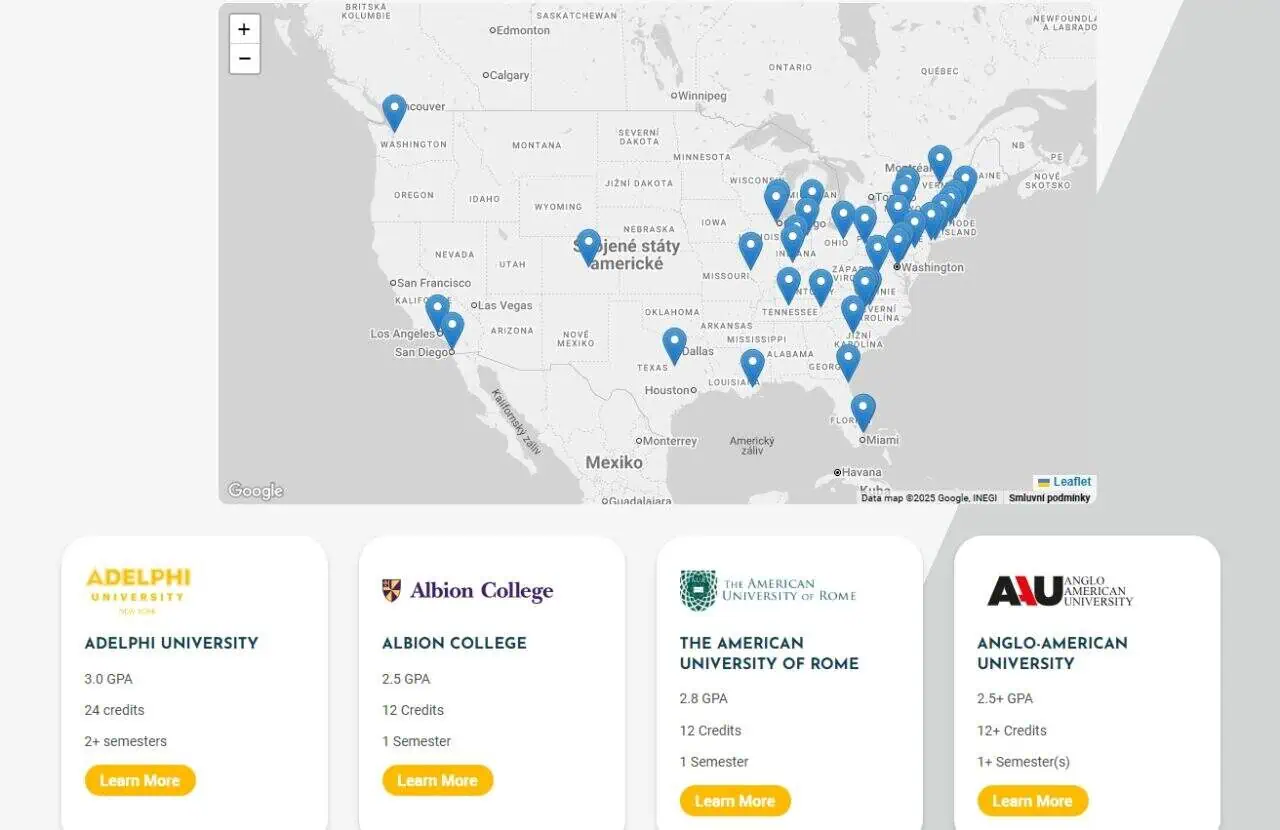
Task: Select the Anglo-American University card title
Action: [1052, 653]
